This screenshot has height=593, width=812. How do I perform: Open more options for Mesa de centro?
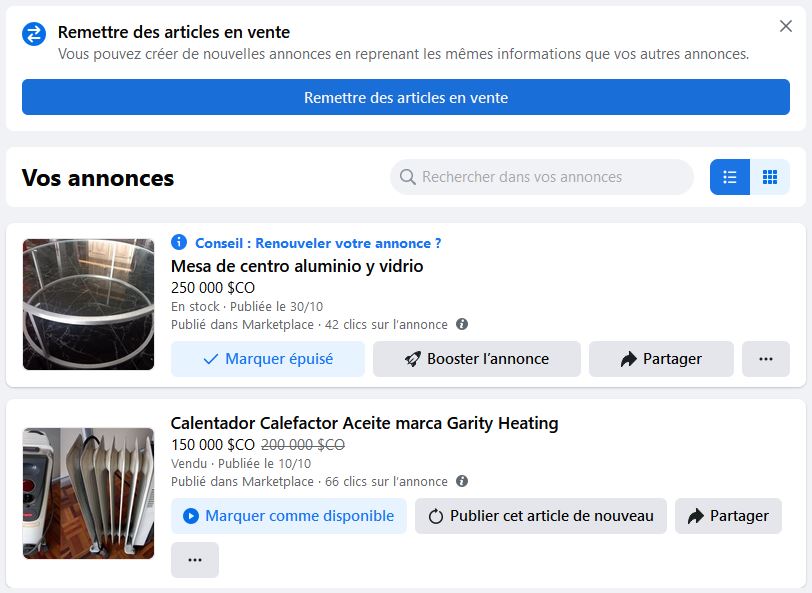[x=766, y=359]
